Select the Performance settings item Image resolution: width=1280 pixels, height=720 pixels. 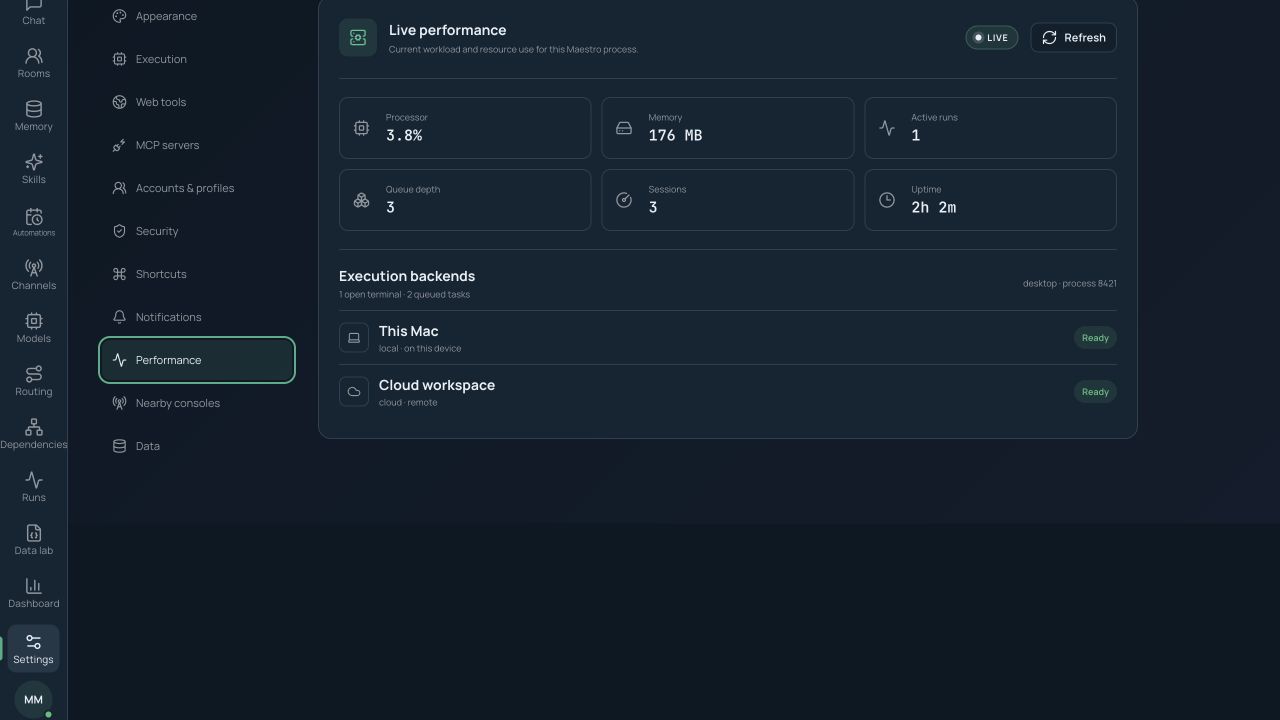(x=197, y=360)
